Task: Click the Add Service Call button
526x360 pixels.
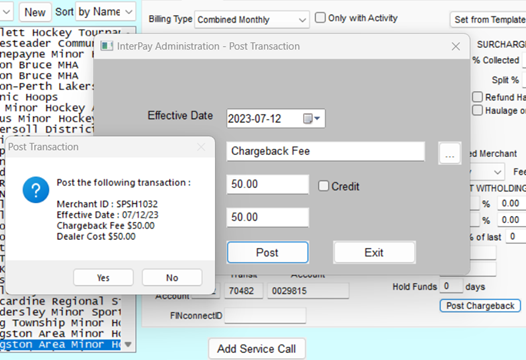Action: click(x=257, y=349)
